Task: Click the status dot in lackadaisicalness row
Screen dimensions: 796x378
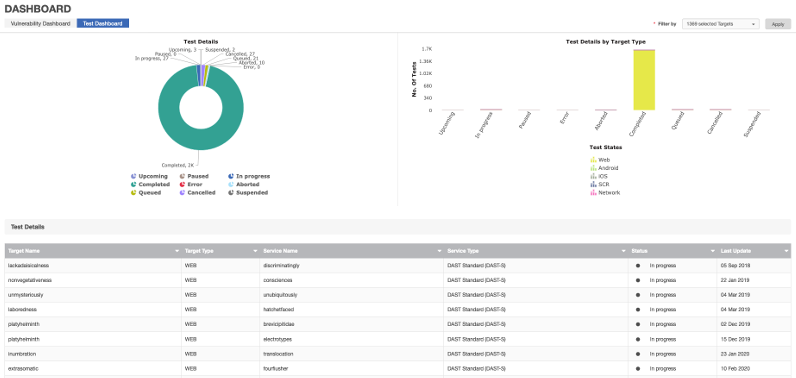Action: click(x=638, y=265)
